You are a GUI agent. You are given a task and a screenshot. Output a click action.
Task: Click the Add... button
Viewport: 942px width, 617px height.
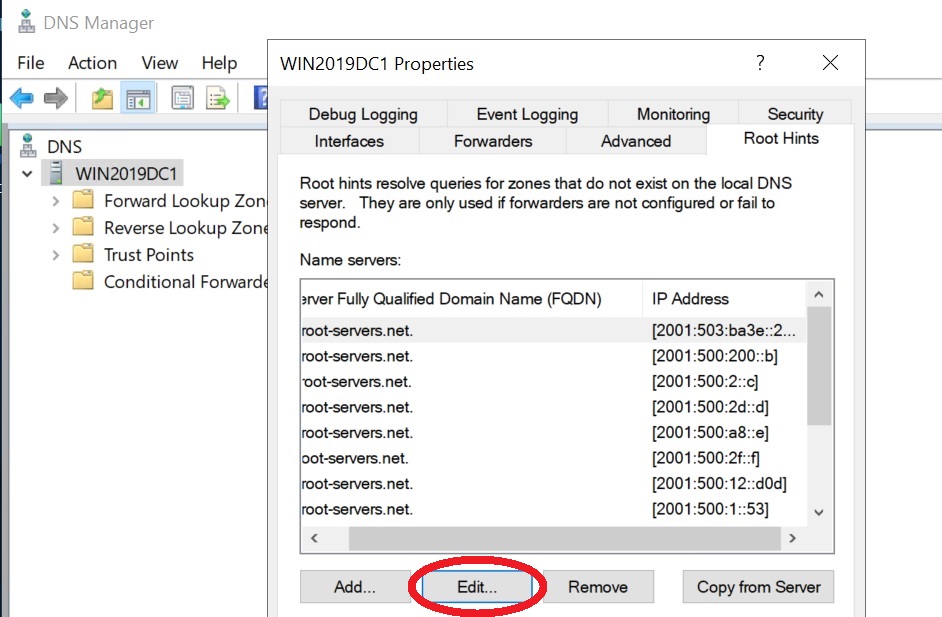[355, 586]
